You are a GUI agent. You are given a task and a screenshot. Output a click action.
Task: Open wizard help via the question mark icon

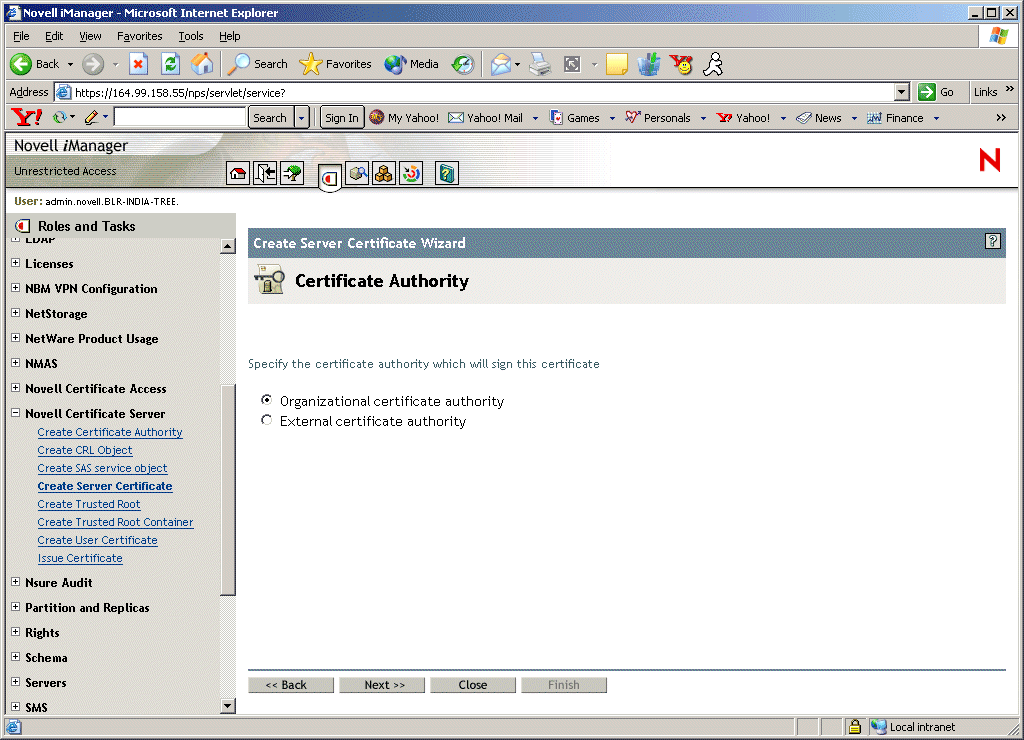(993, 242)
